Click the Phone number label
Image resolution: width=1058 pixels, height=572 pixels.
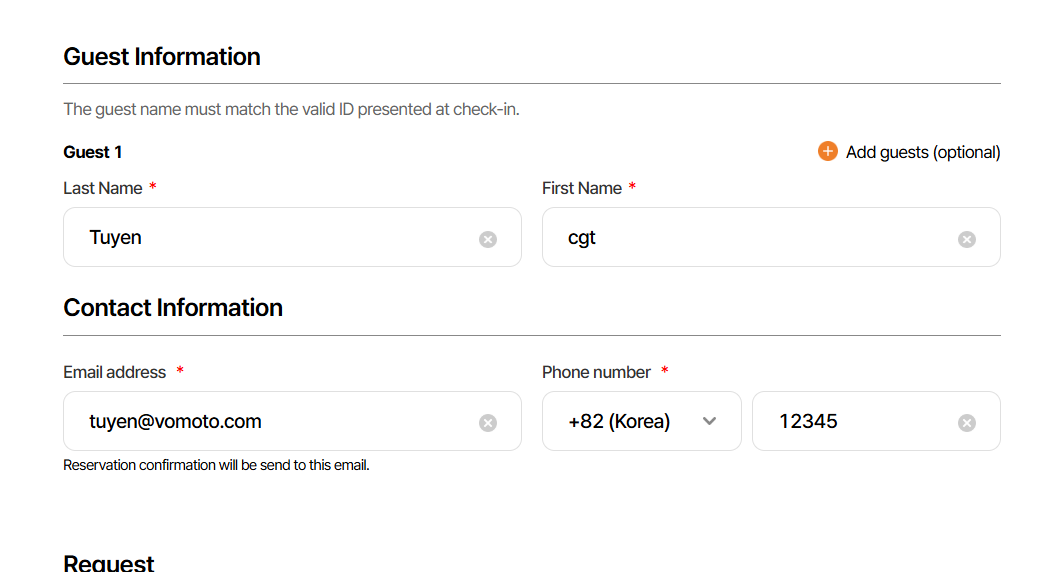pyautogui.click(x=597, y=372)
